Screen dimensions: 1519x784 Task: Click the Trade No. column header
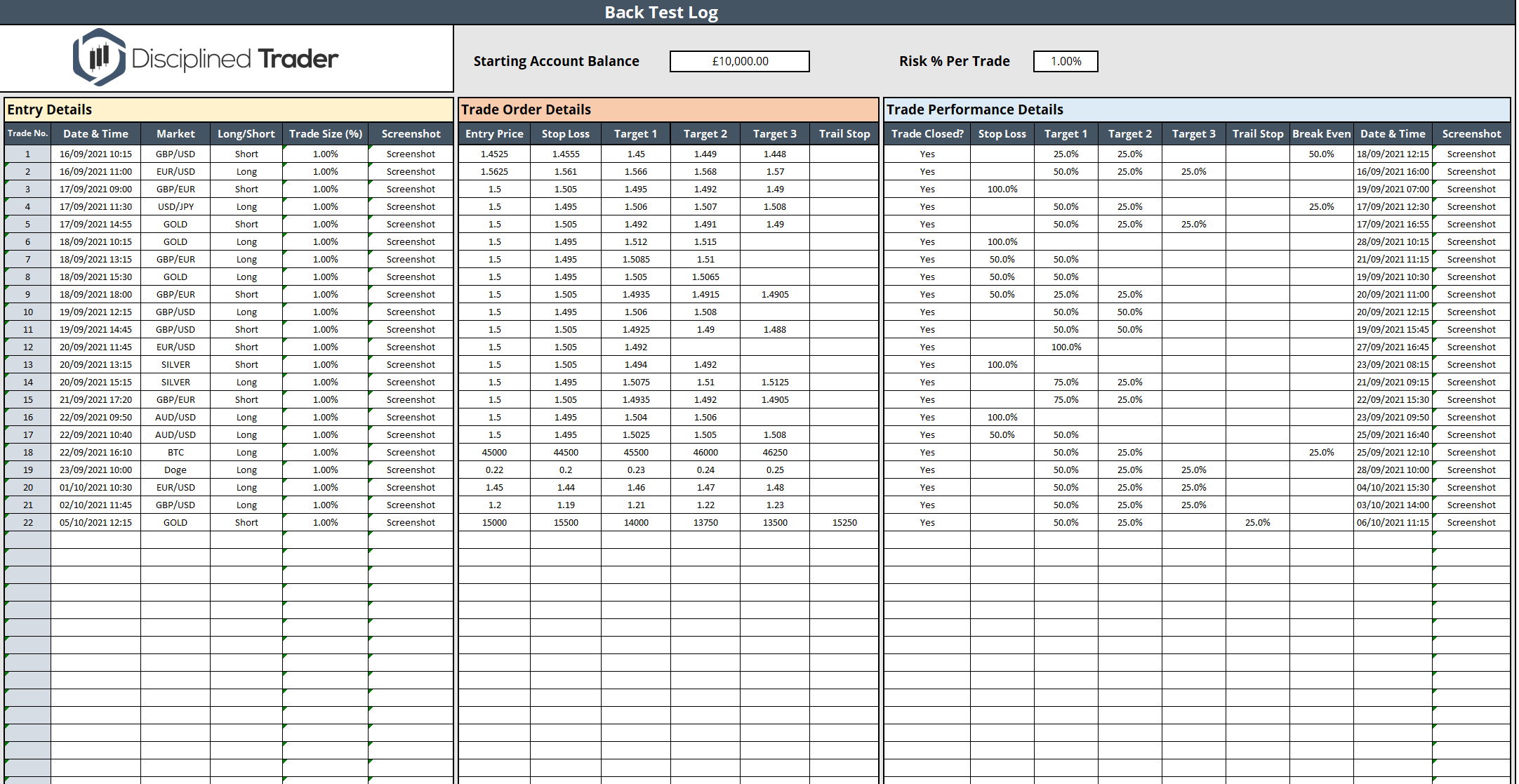click(x=28, y=133)
